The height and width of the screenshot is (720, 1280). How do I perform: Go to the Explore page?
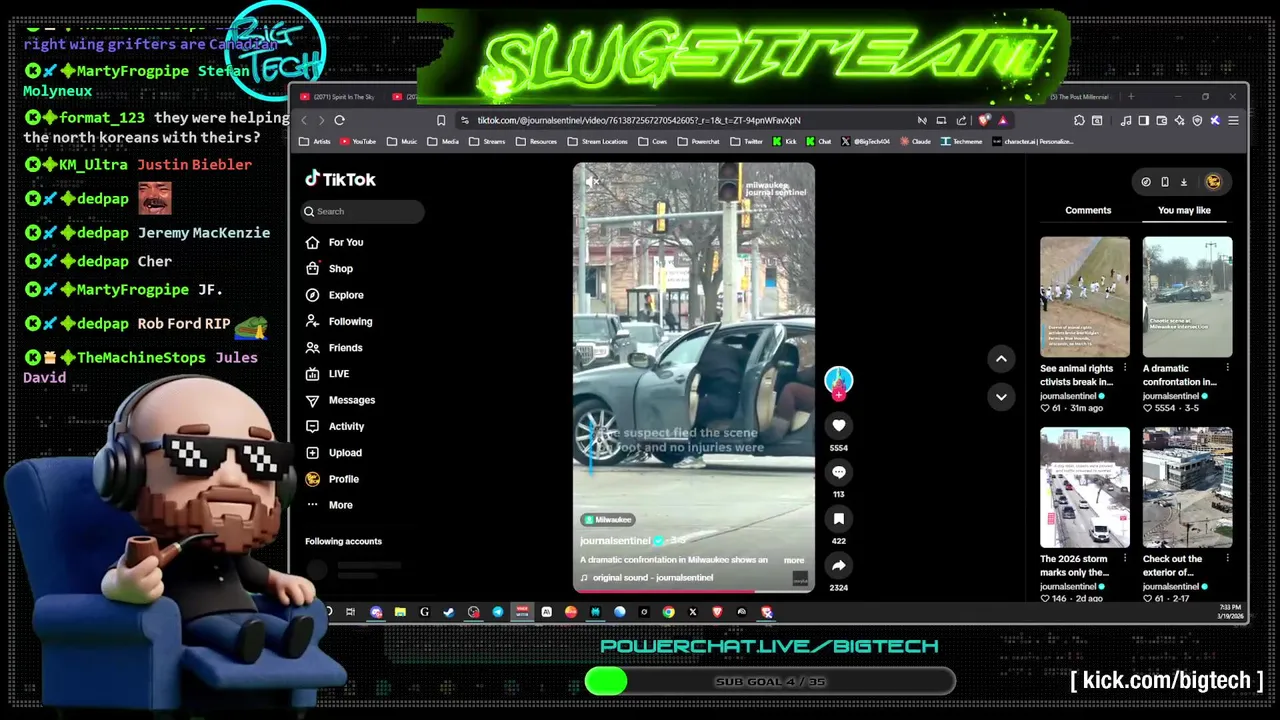(x=335, y=295)
